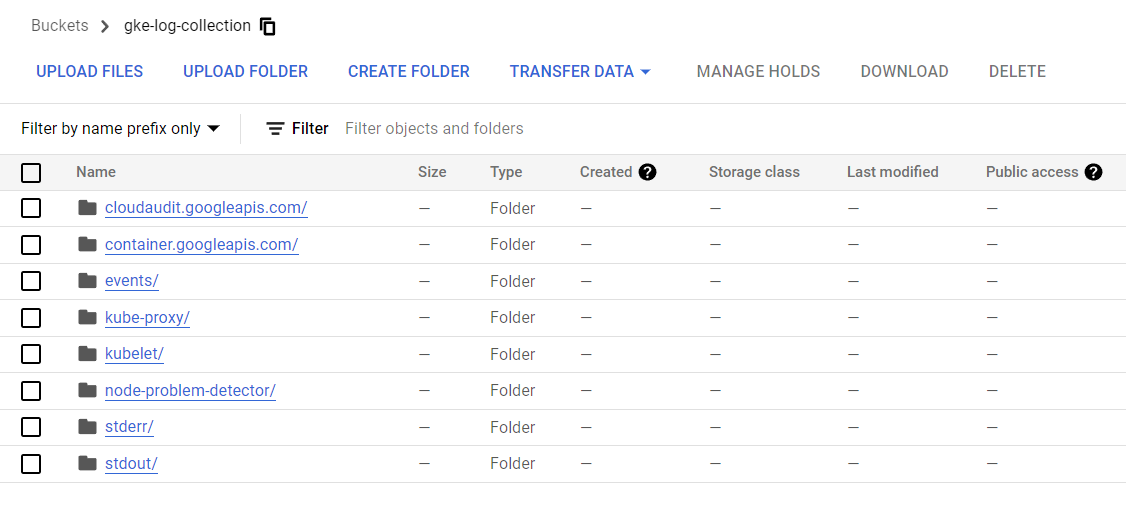Click the folder icon beside stdout/
The image size is (1126, 515).
87,463
